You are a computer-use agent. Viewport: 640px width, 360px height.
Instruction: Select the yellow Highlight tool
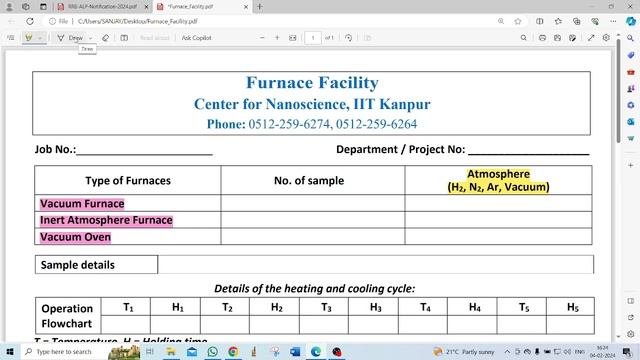(29, 38)
